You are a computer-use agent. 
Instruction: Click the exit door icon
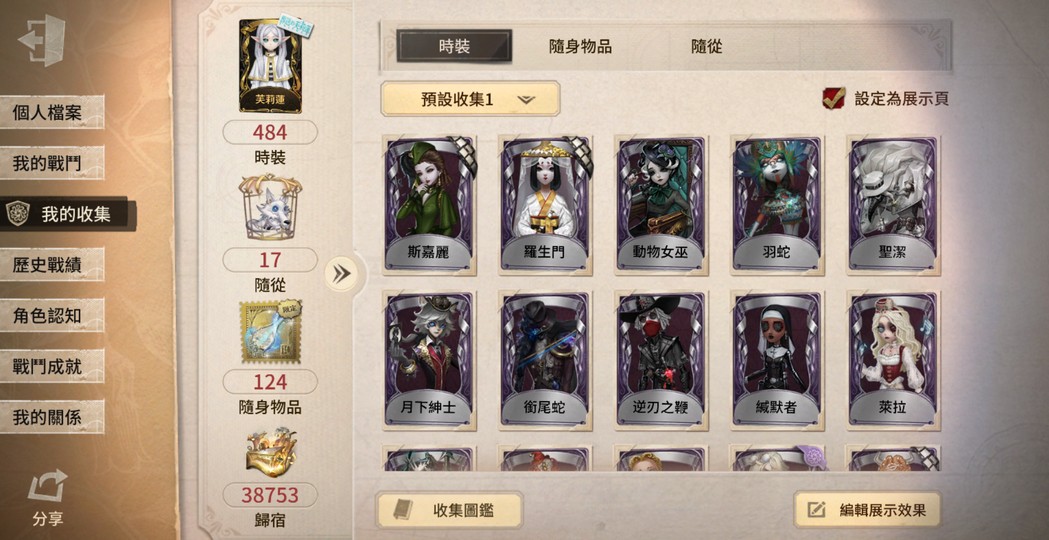[41, 40]
